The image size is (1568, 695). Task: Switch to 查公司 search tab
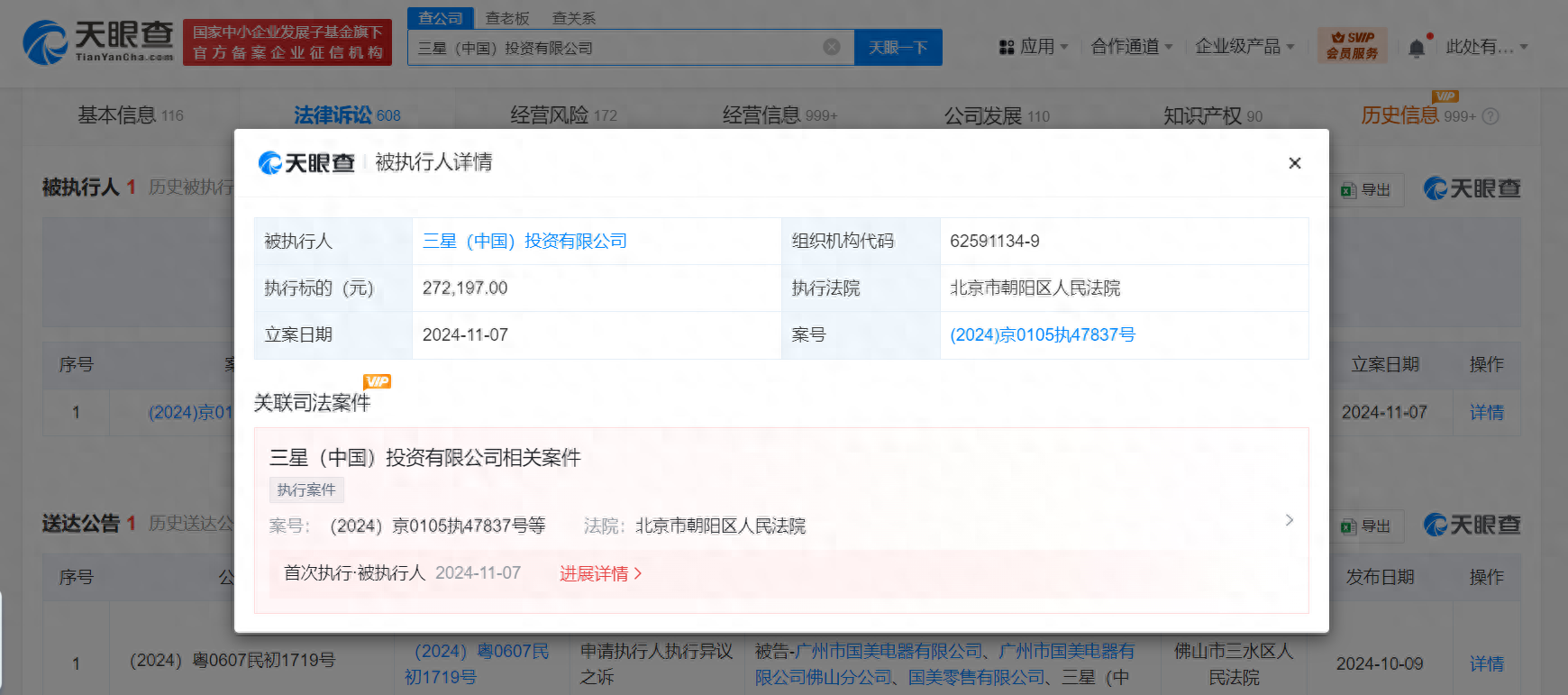pyautogui.click(x=440, y=18)
